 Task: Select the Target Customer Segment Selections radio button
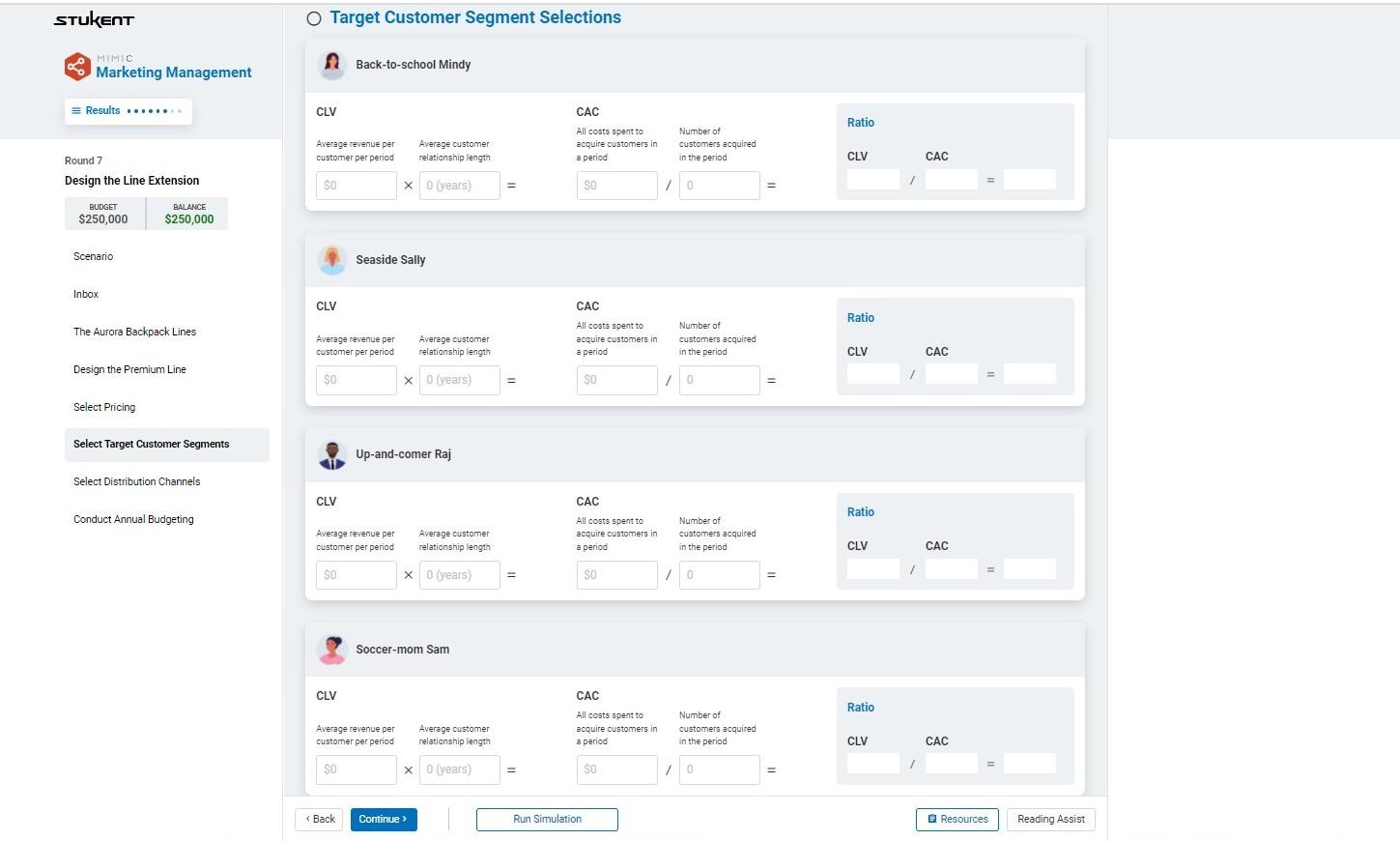point(313,17)
